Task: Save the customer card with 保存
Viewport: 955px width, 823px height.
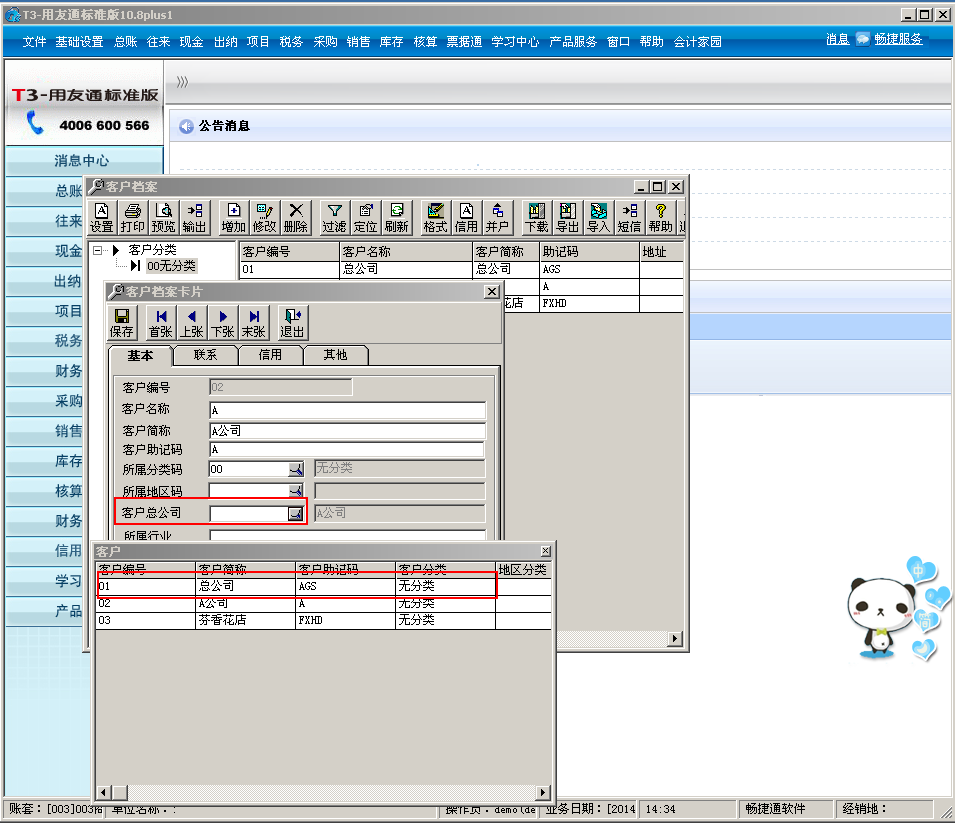Action: pos(122,323)
